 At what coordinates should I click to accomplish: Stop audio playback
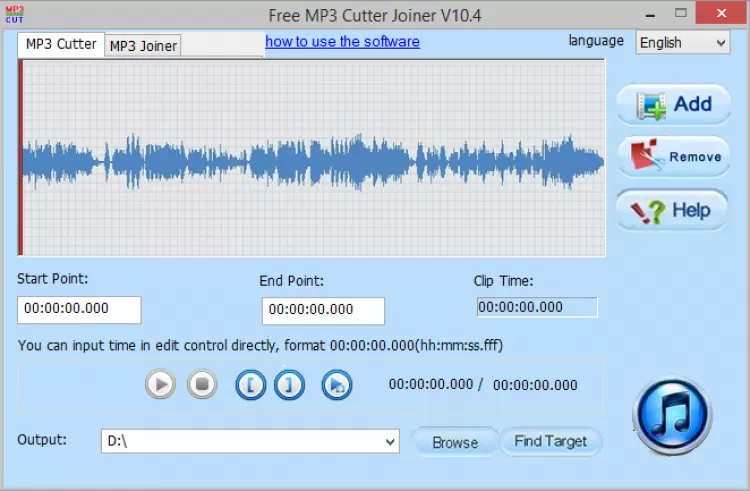(x=202, y=384)
